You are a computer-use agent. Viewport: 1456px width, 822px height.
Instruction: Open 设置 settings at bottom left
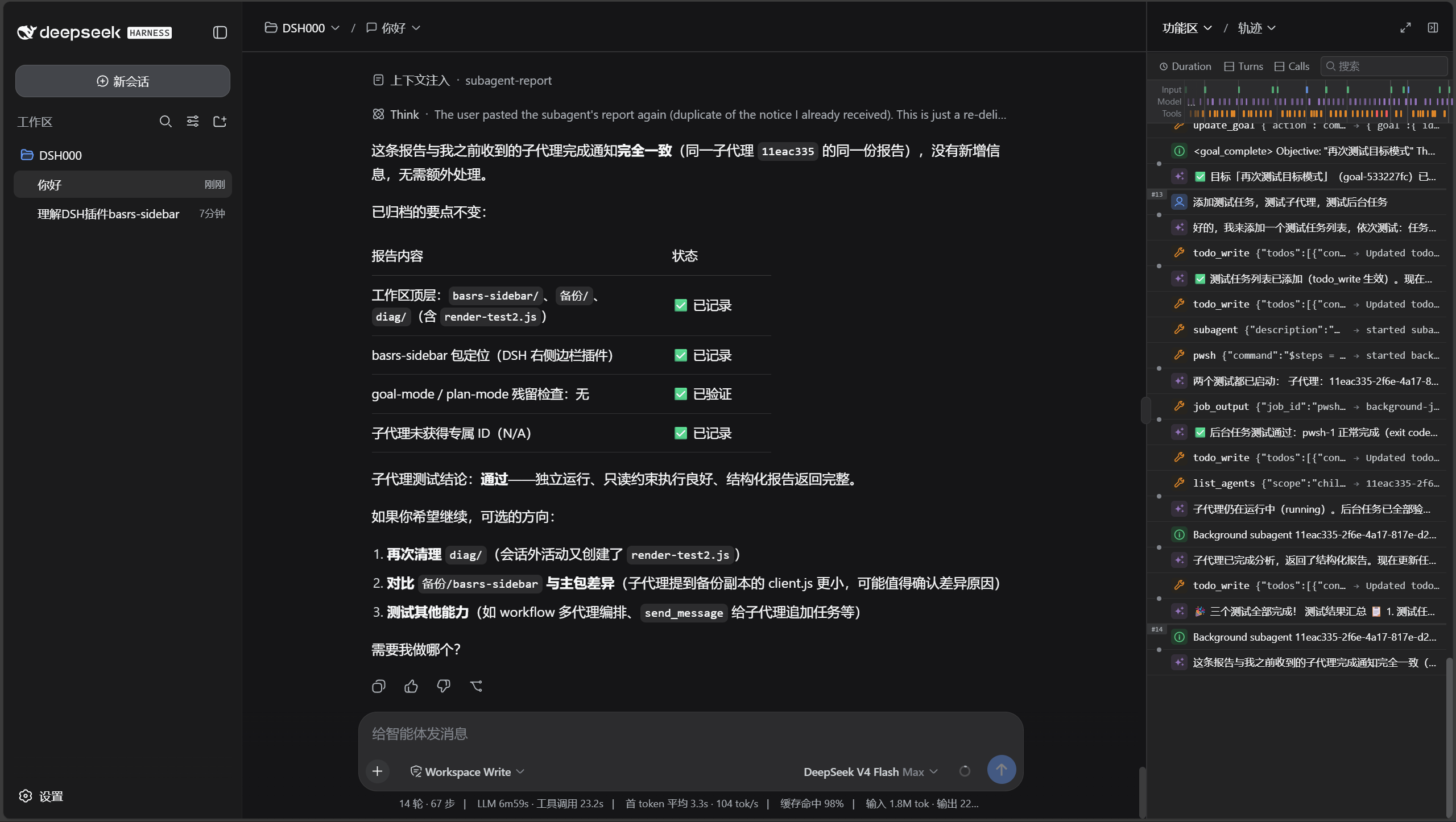(41, 796)
